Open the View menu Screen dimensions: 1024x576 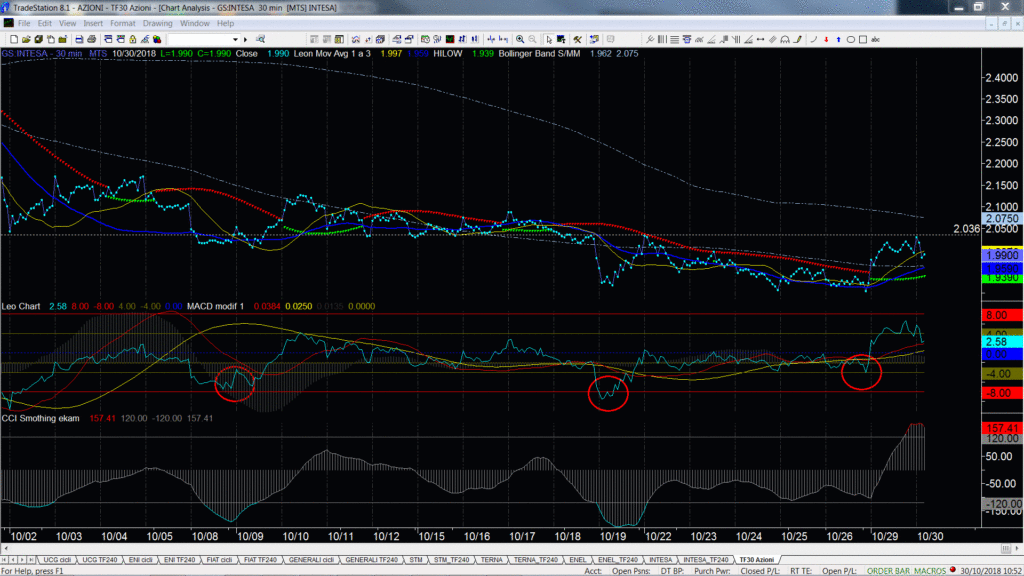click(x=67, y=24)
